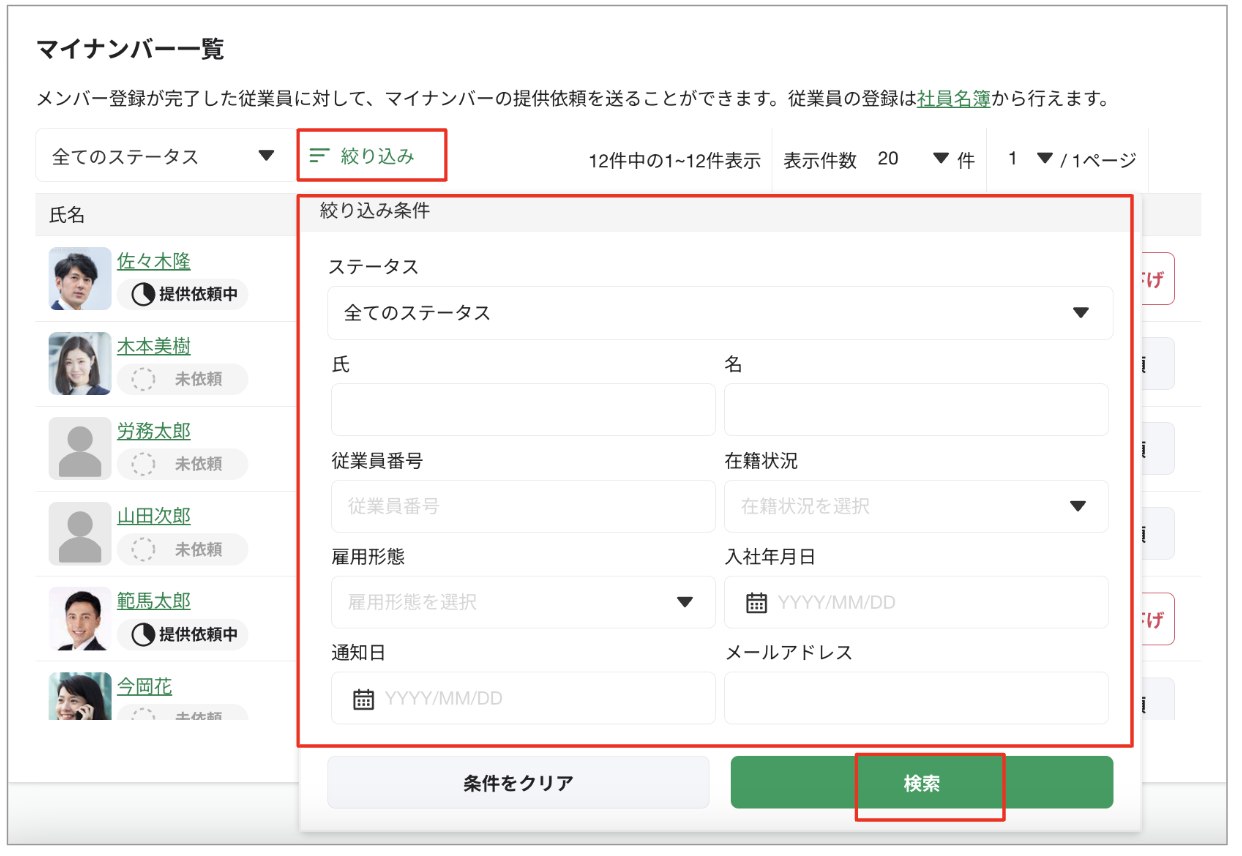The image size is (1242, 856).
Task: Open 労務太郎 employee link
Action: click(154, 431)
